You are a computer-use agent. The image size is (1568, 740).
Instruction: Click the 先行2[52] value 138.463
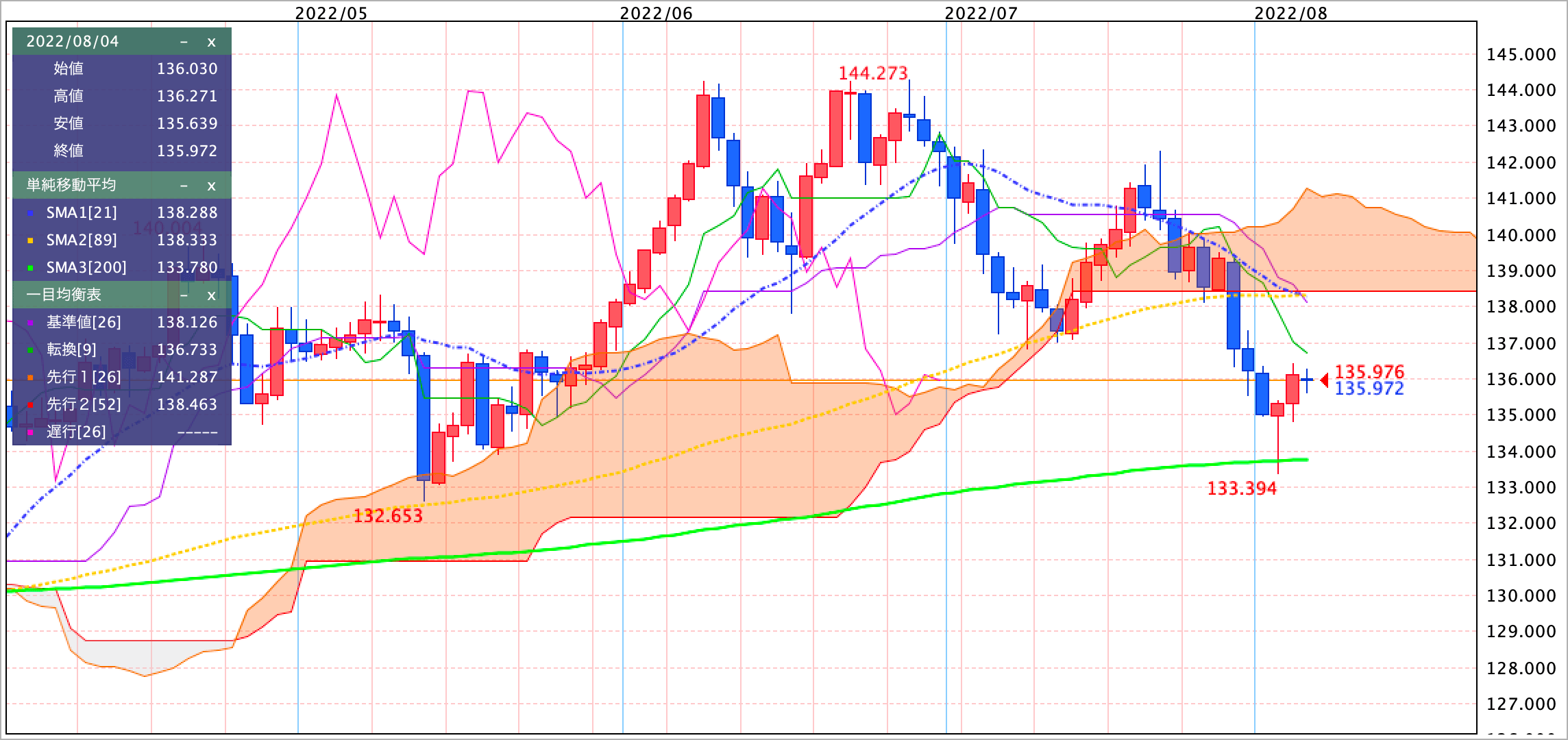click(x=187, y=404)
